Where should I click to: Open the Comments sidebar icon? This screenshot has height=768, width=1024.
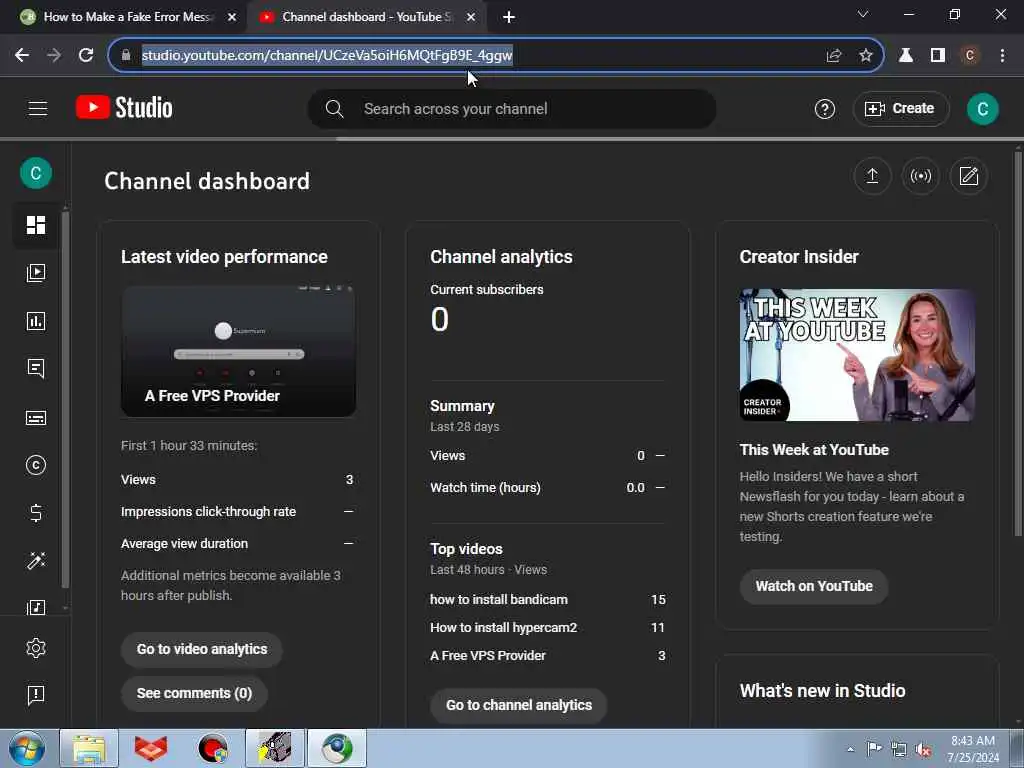coord(36,369)
